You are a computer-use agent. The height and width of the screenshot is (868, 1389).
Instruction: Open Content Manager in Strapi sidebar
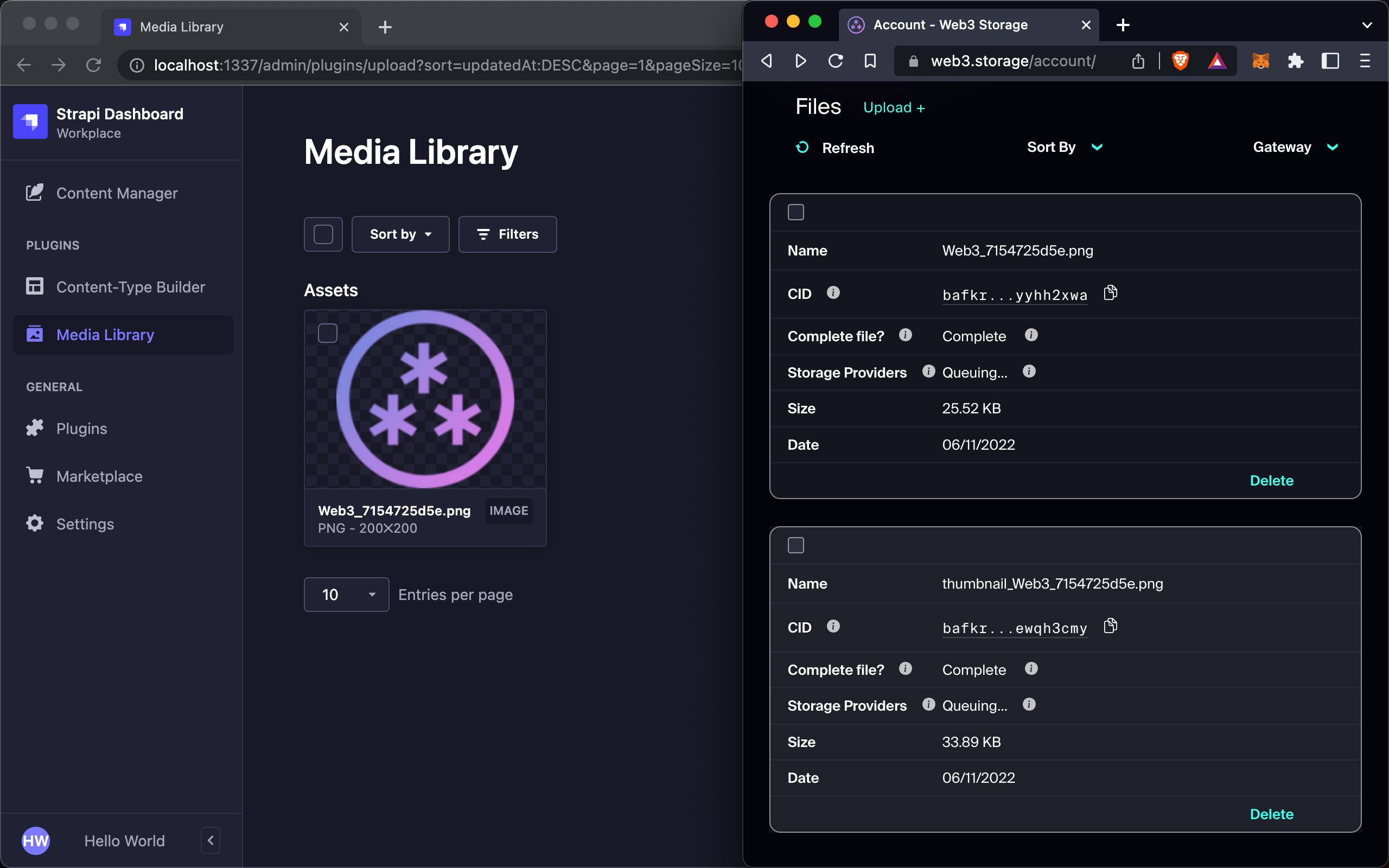(x=101, y=193)
